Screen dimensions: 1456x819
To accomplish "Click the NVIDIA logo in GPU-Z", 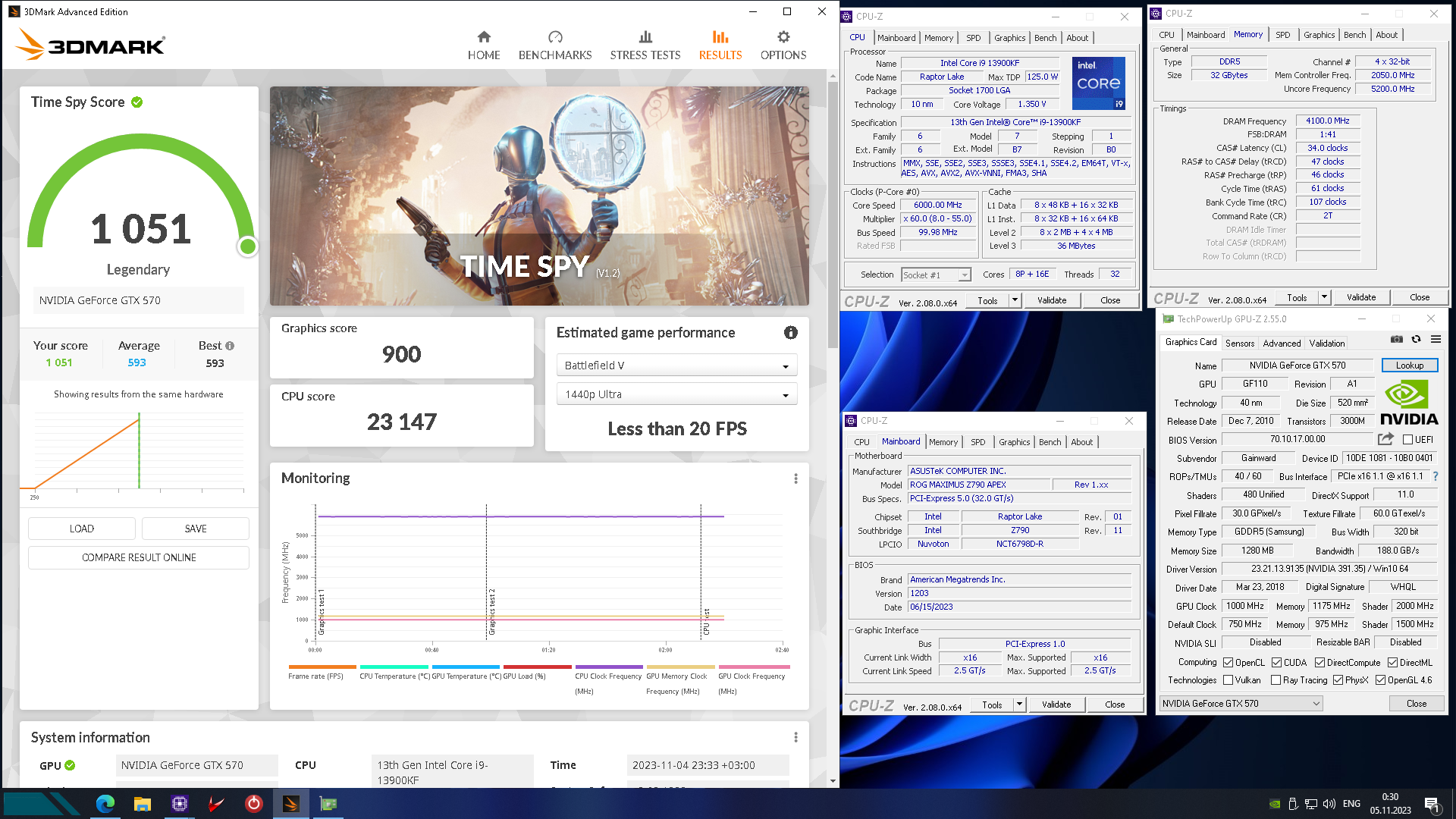I will point(1409,403).
